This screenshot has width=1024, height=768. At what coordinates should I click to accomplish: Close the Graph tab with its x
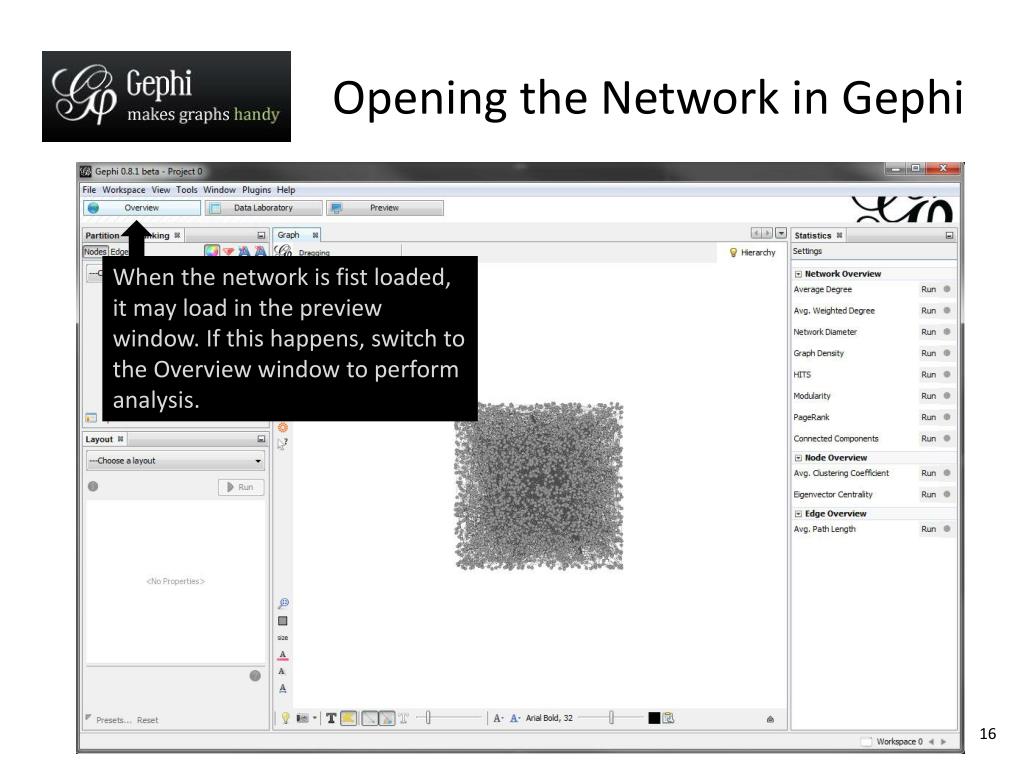(x=315, y=235)
